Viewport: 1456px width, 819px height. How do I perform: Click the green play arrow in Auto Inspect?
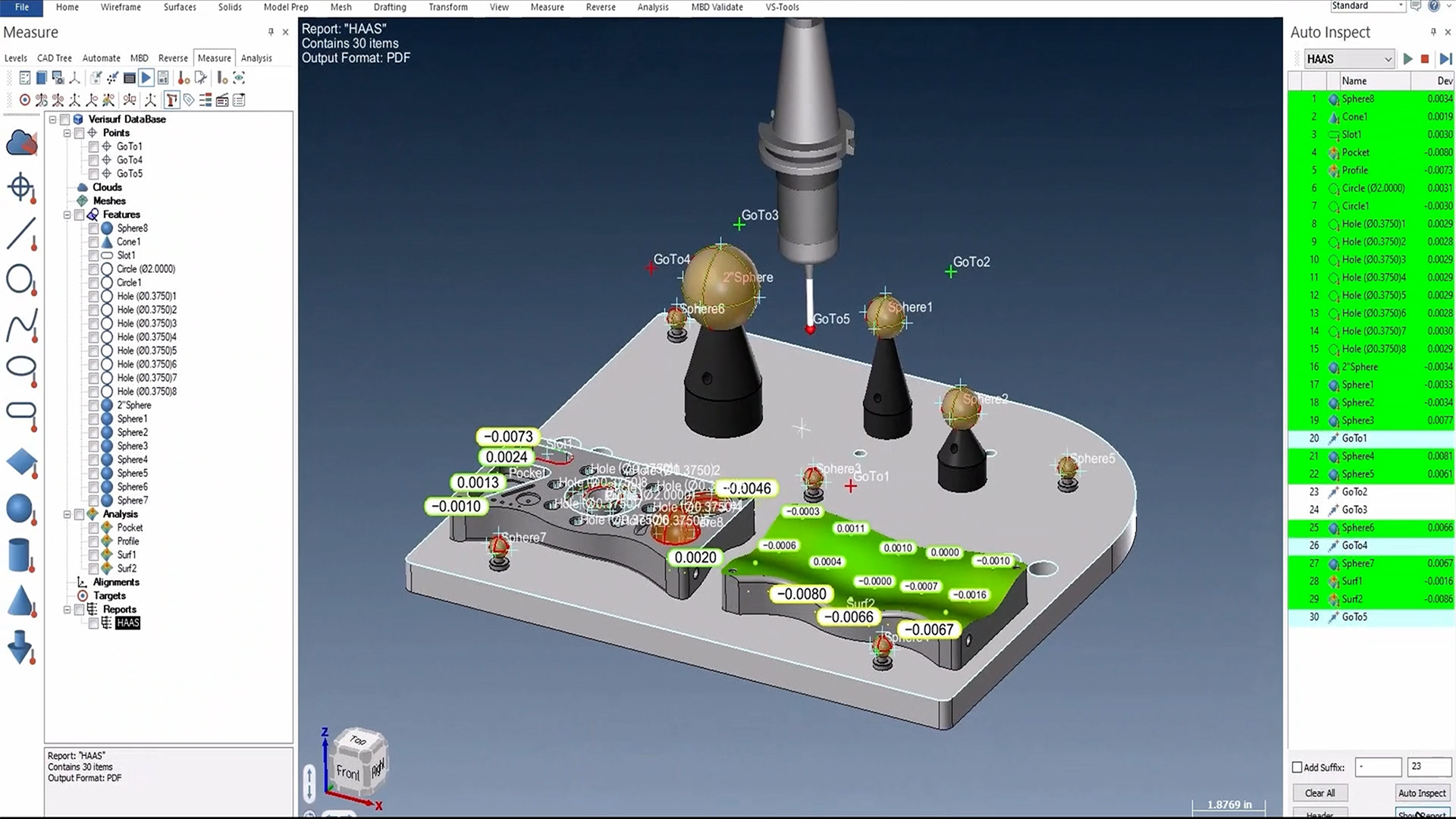pyautogui.click(x=1408, y=58)
